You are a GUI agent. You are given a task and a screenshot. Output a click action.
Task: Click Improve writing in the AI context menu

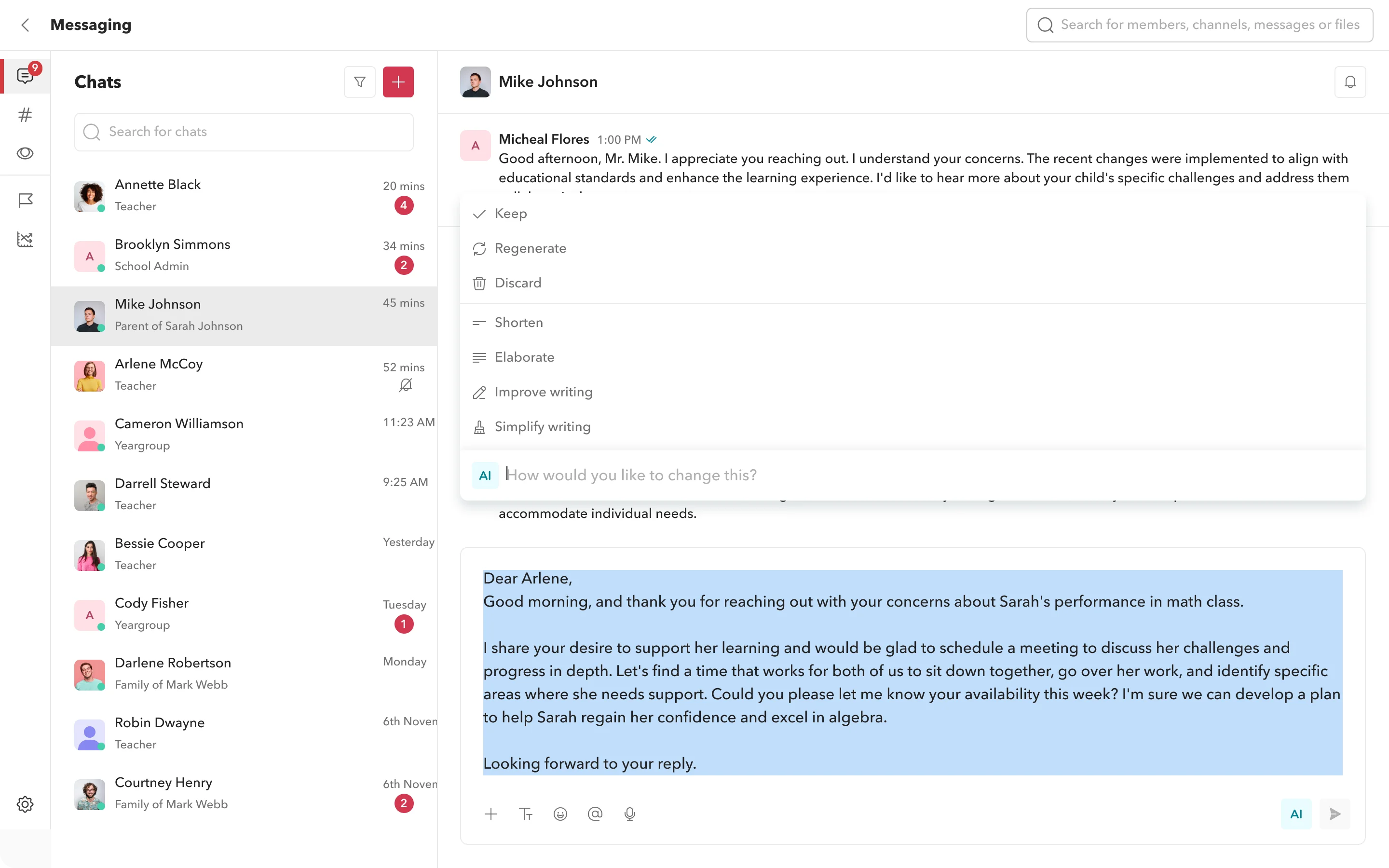click(544, 392)
